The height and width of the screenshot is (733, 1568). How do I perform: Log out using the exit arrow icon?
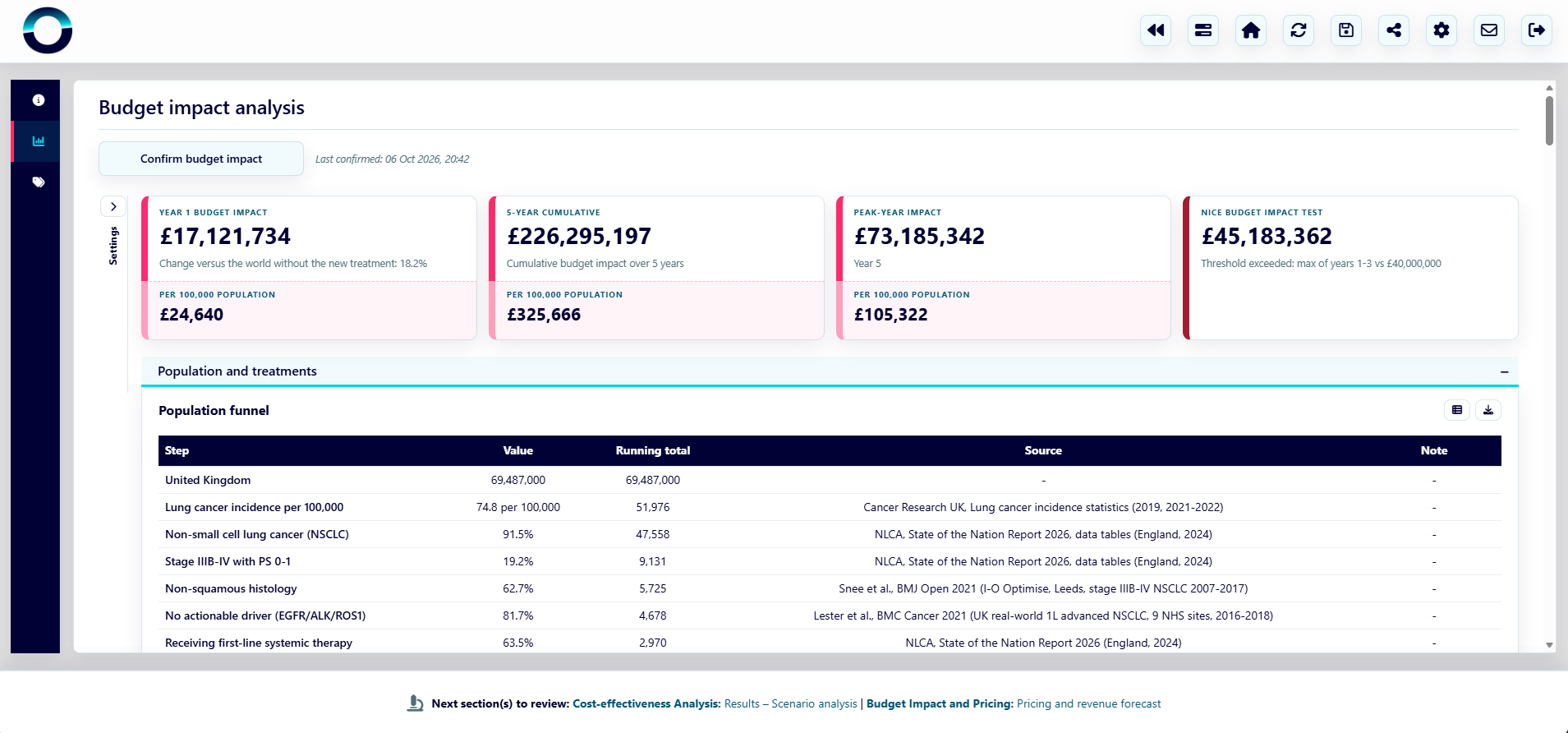click(1537, 30)
